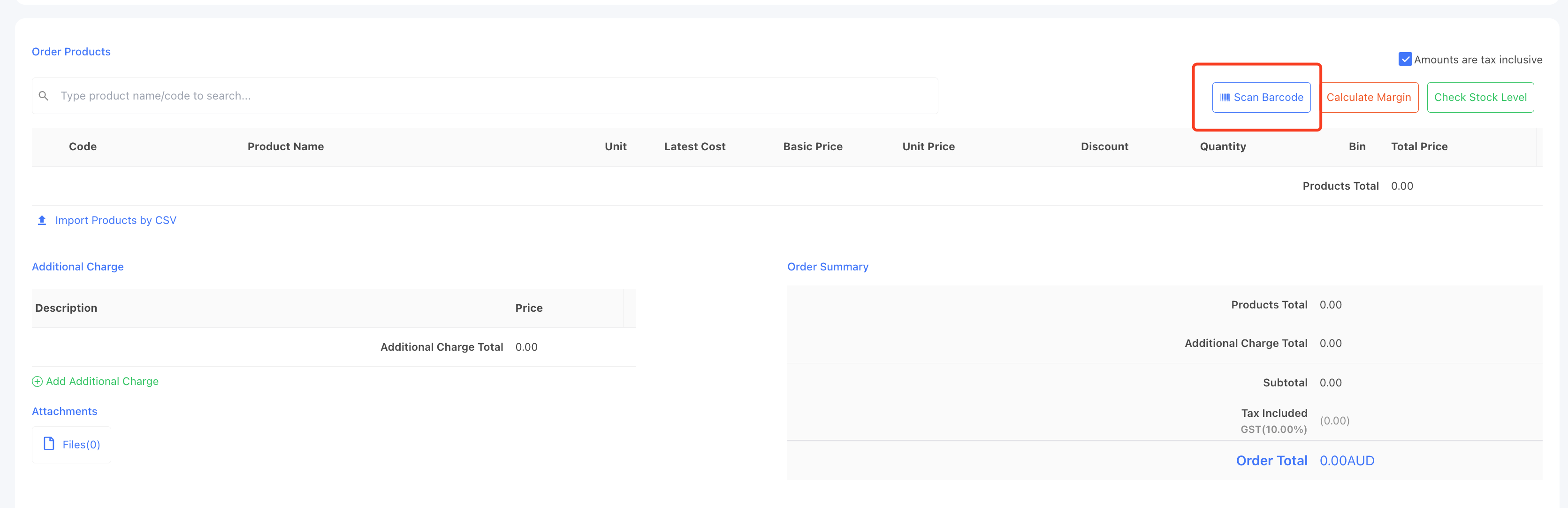Click the Total Price column header
The width and height of the screenshot is (1568, 508).
tap(1419, 147)
